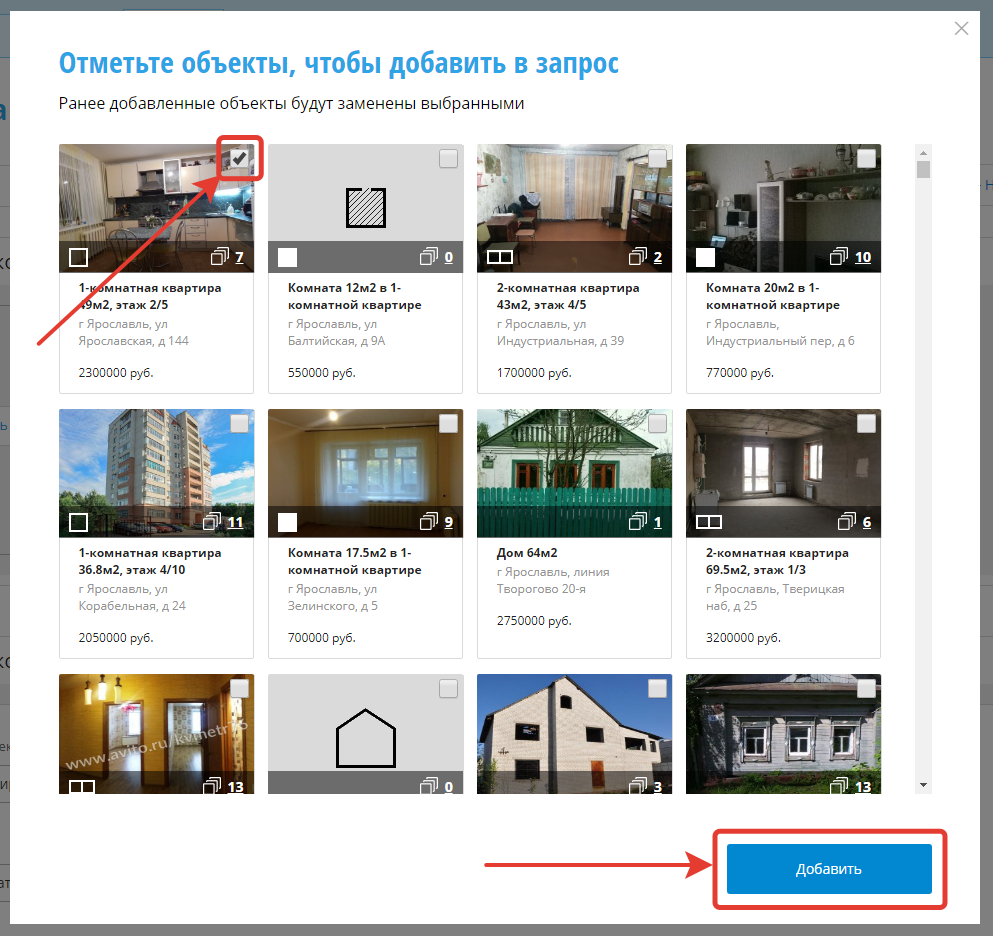Viewport: 993px width, 936px height.
Task: Close the dialog with X icon
Action: coord(961,29)
